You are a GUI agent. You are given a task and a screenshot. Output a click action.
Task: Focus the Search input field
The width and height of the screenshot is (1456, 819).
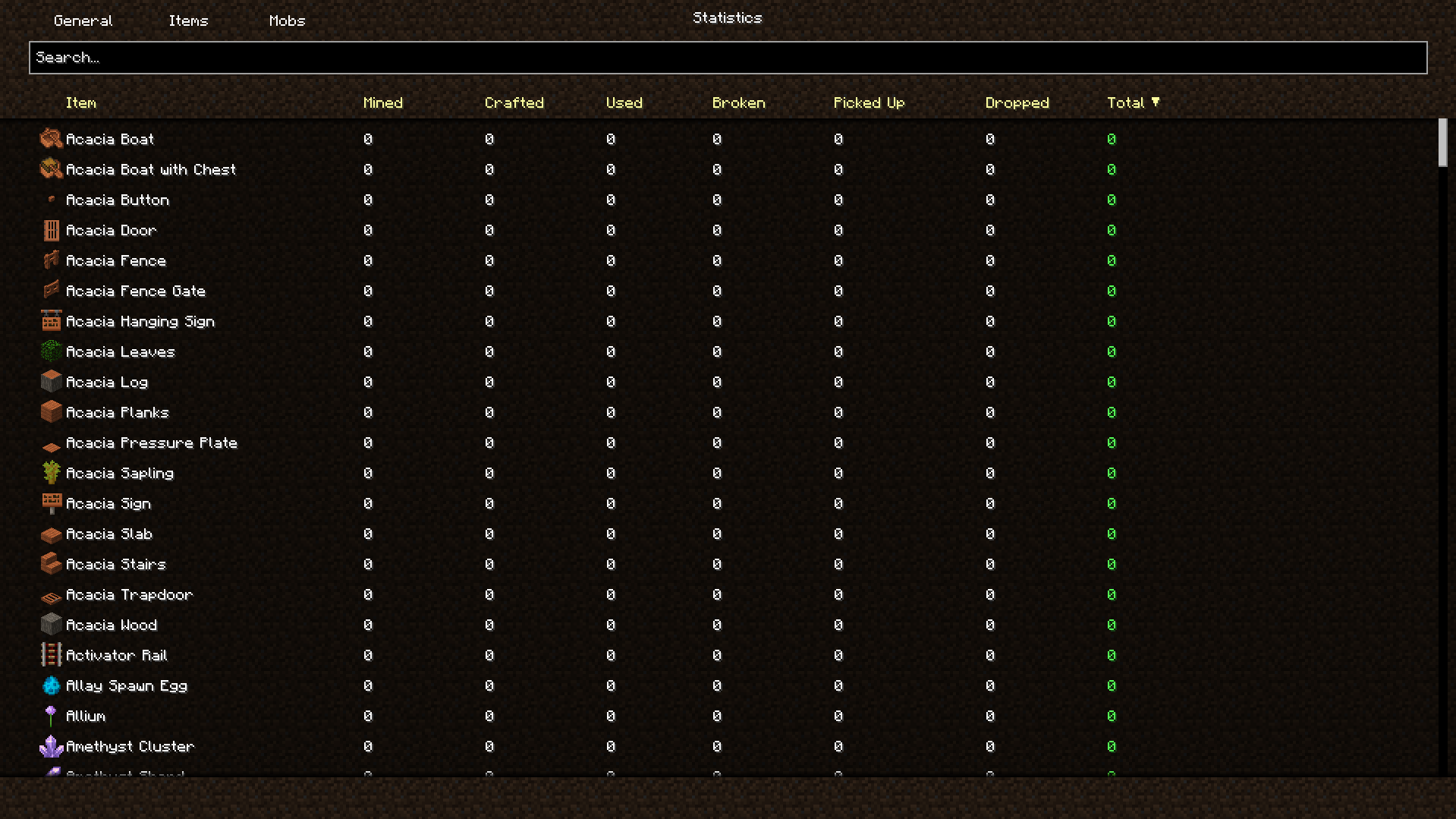728,58
